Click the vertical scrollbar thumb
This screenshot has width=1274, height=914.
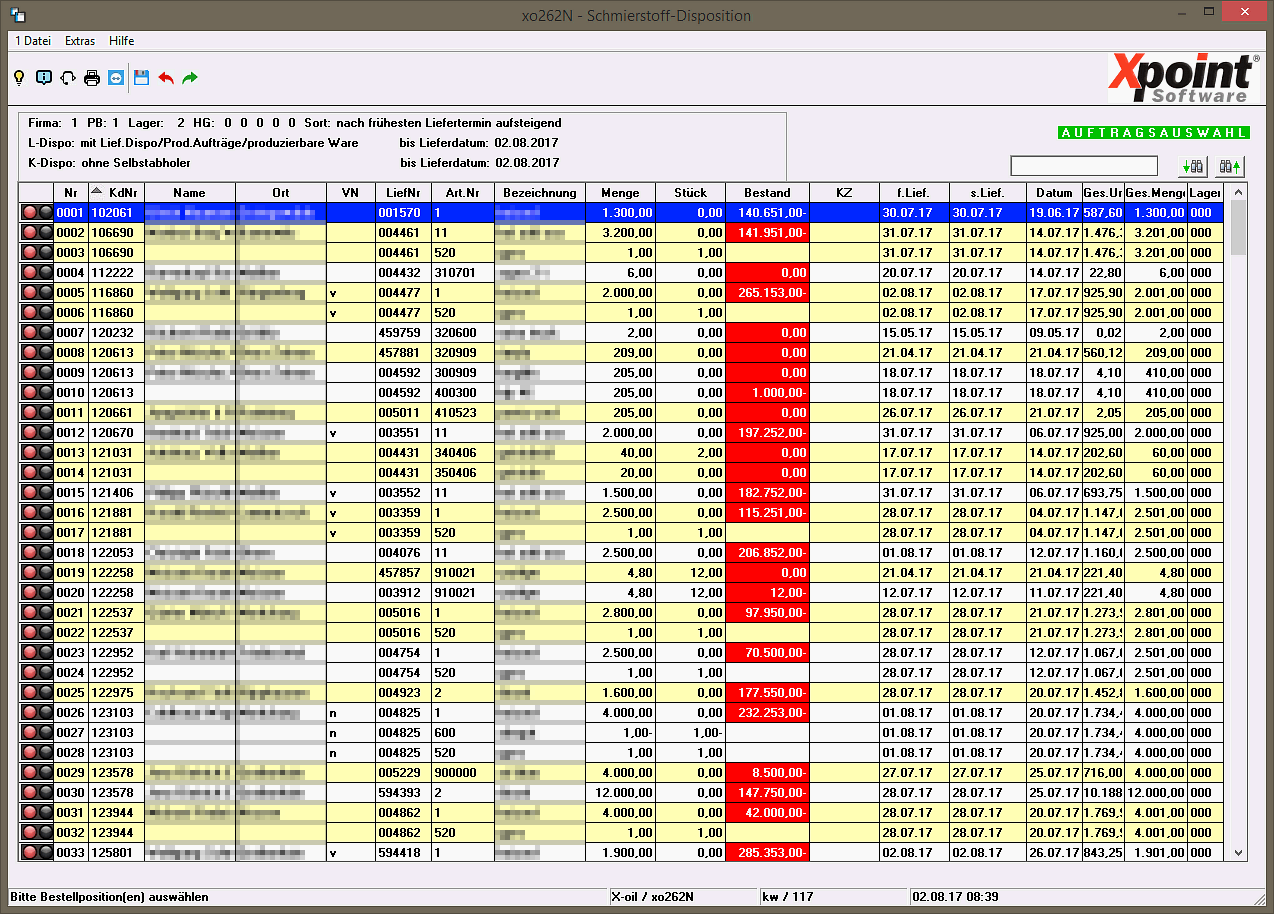tap(1239, 228)
